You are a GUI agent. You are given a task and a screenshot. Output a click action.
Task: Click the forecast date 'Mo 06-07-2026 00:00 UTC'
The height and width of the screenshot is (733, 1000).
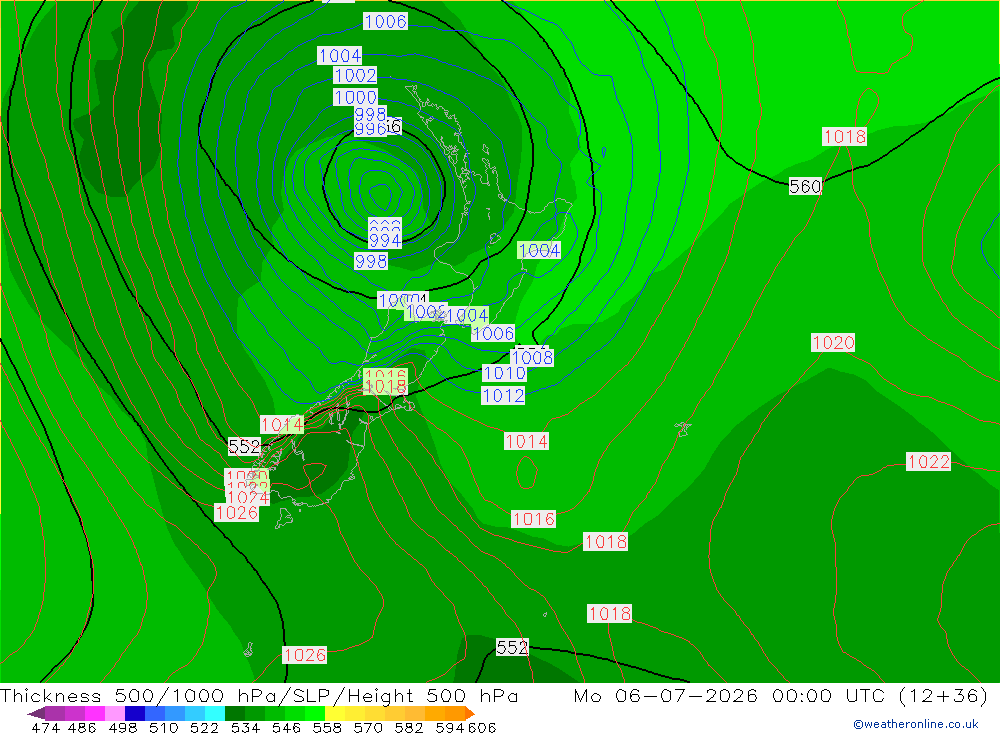(731, 695)
